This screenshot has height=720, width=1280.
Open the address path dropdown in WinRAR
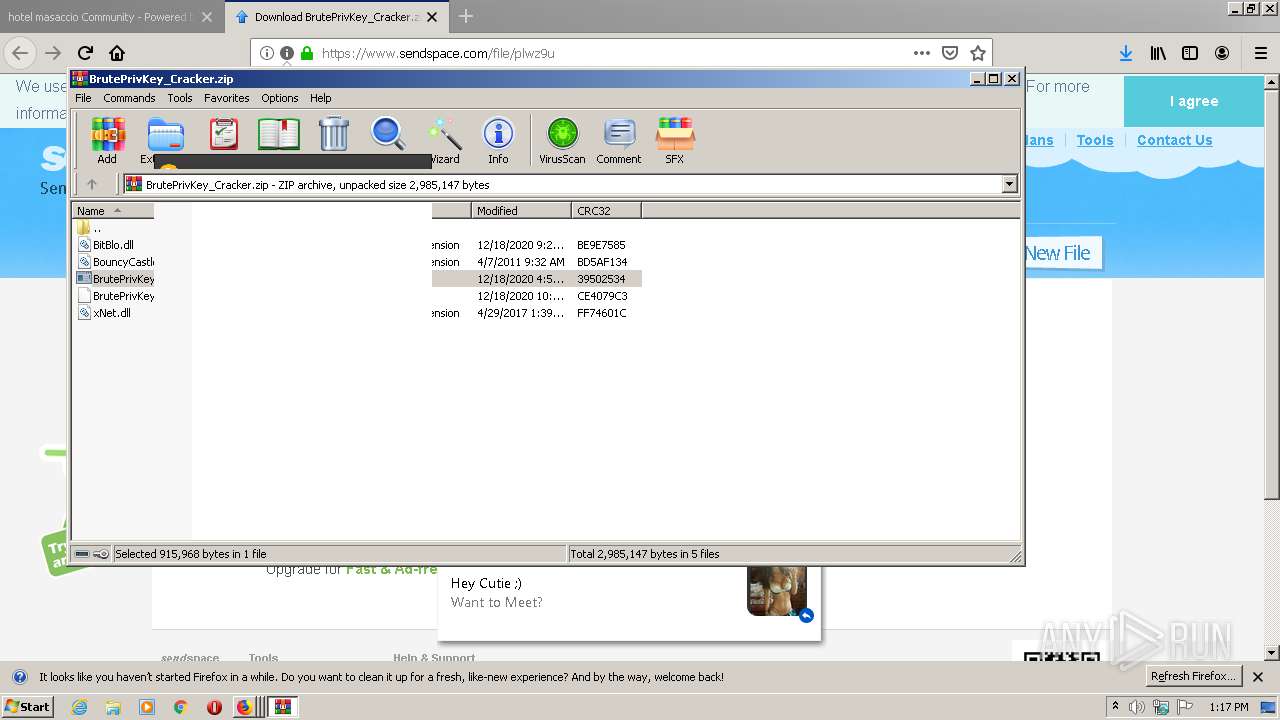tap(1009, 184)
